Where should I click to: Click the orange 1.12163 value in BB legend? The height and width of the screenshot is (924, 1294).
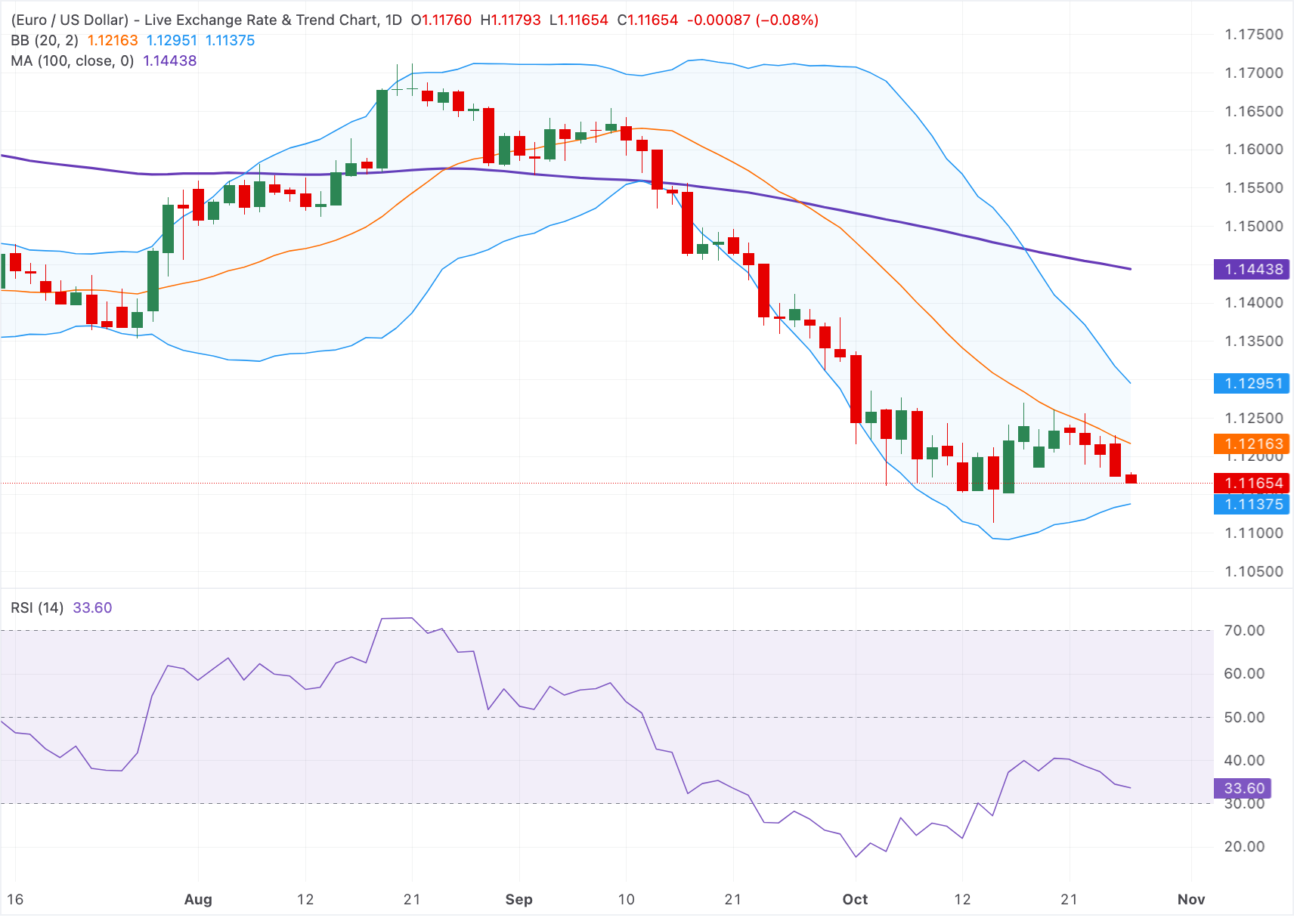point(113,41)
